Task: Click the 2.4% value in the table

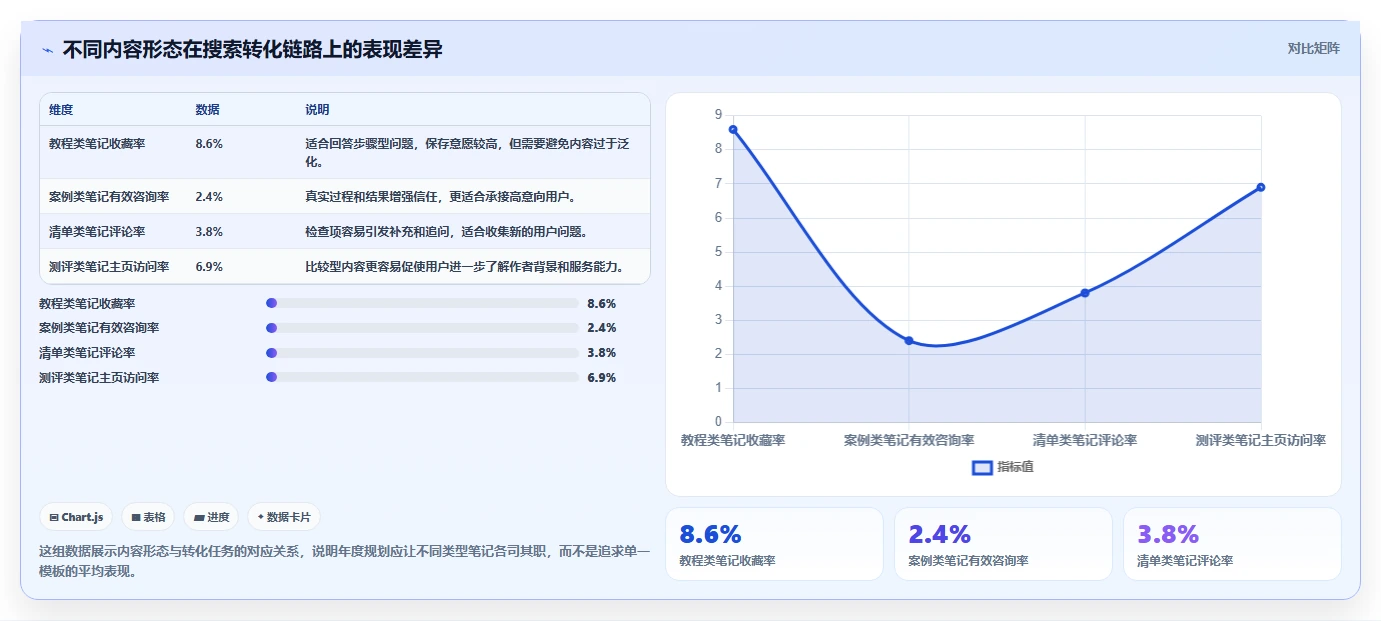Action: [209, 197]
